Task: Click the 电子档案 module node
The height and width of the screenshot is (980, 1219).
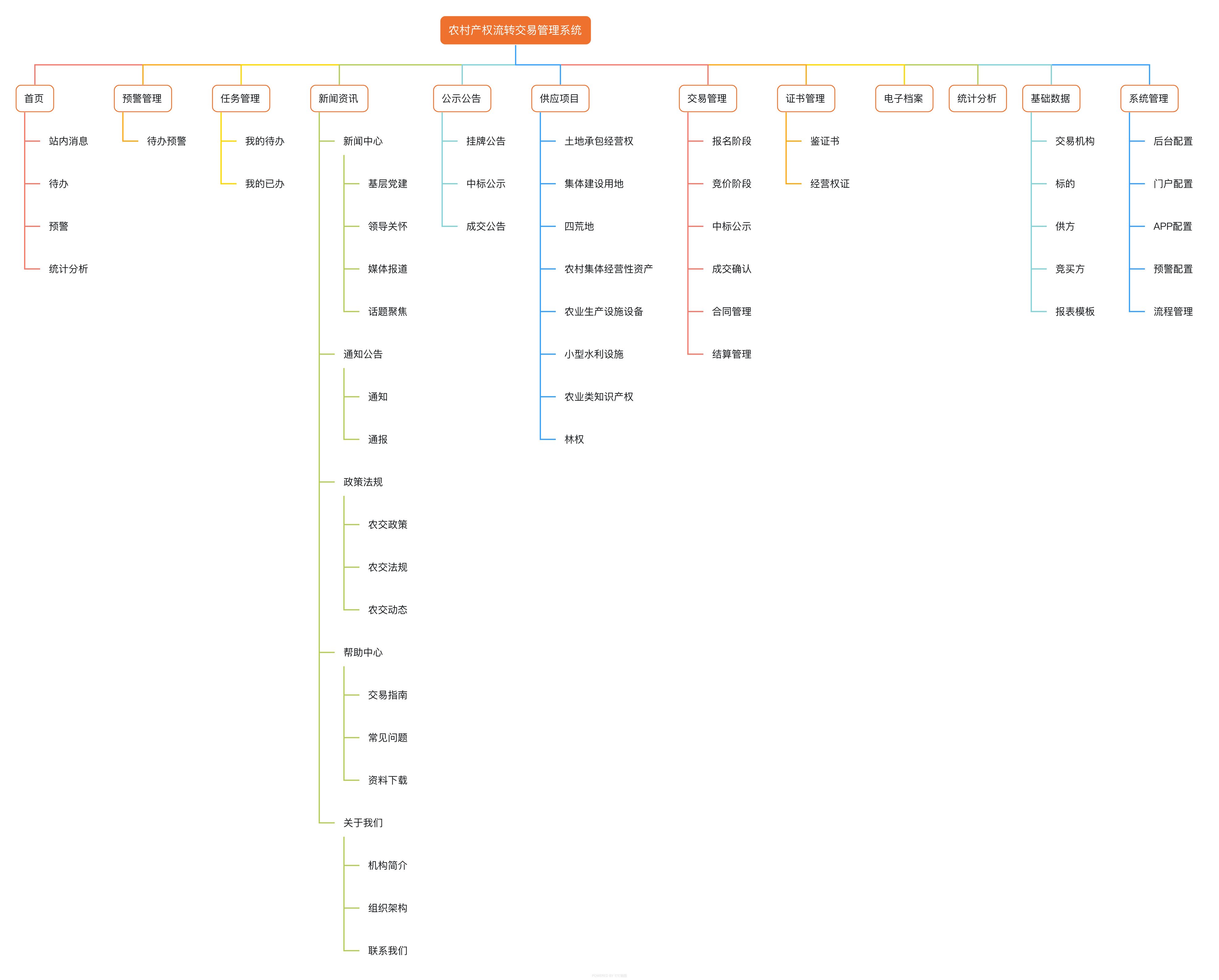Action: (x=903, y=98)
